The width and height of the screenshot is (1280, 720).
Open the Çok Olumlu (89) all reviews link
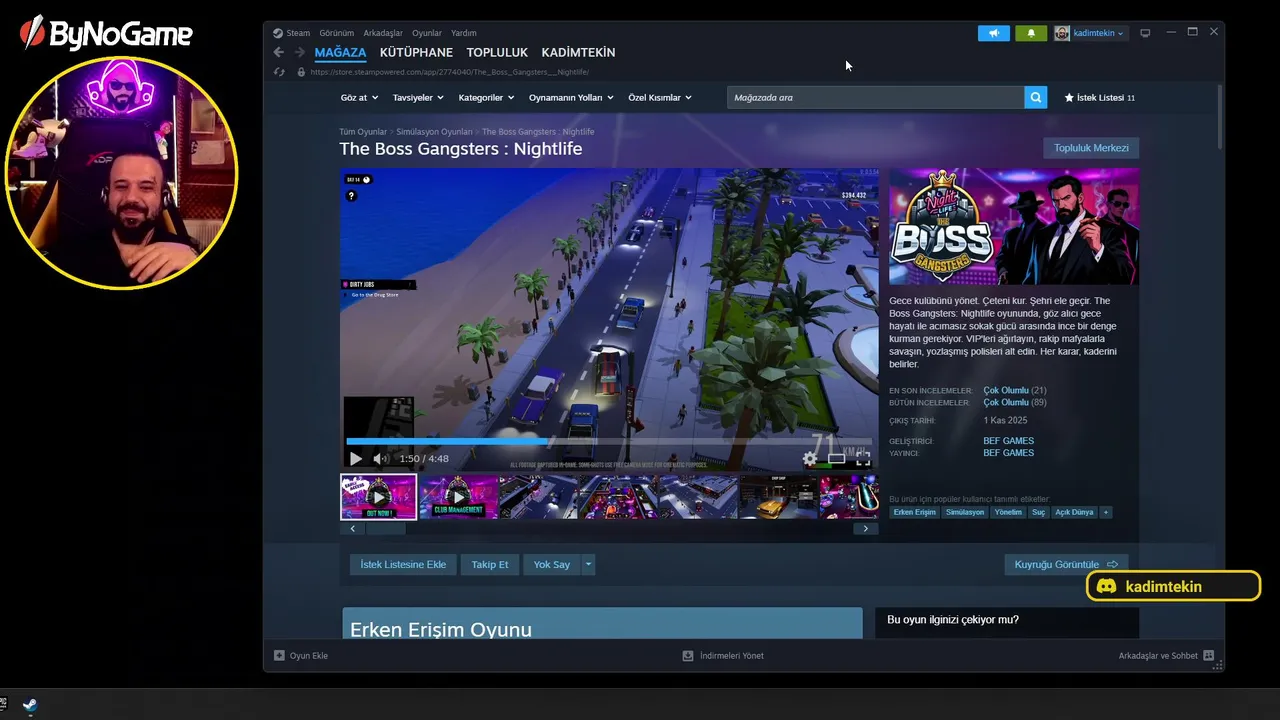point(1015,403)
